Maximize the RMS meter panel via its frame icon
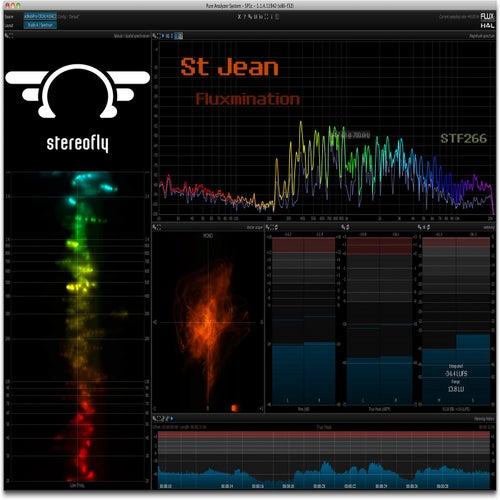This screenshot has width=500, height=500. 272,227
